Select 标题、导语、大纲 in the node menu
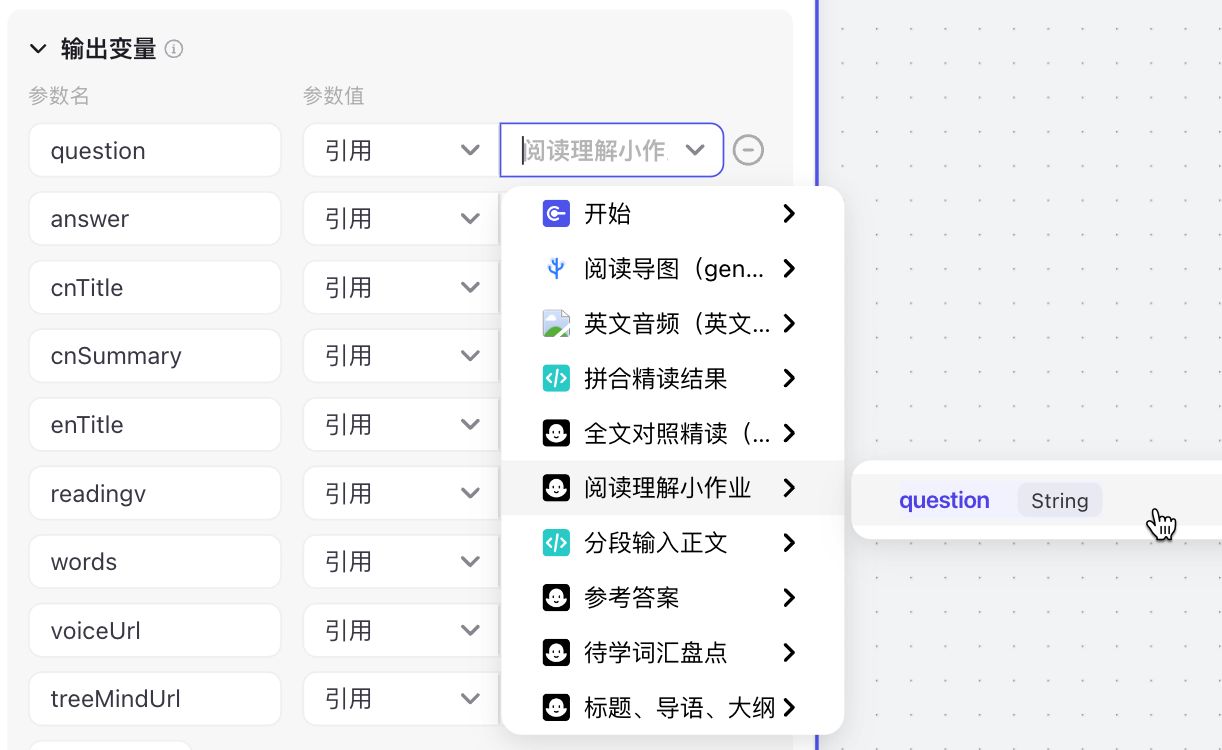The height and width of the screenshot is (750, 1222). coord(672,708)
